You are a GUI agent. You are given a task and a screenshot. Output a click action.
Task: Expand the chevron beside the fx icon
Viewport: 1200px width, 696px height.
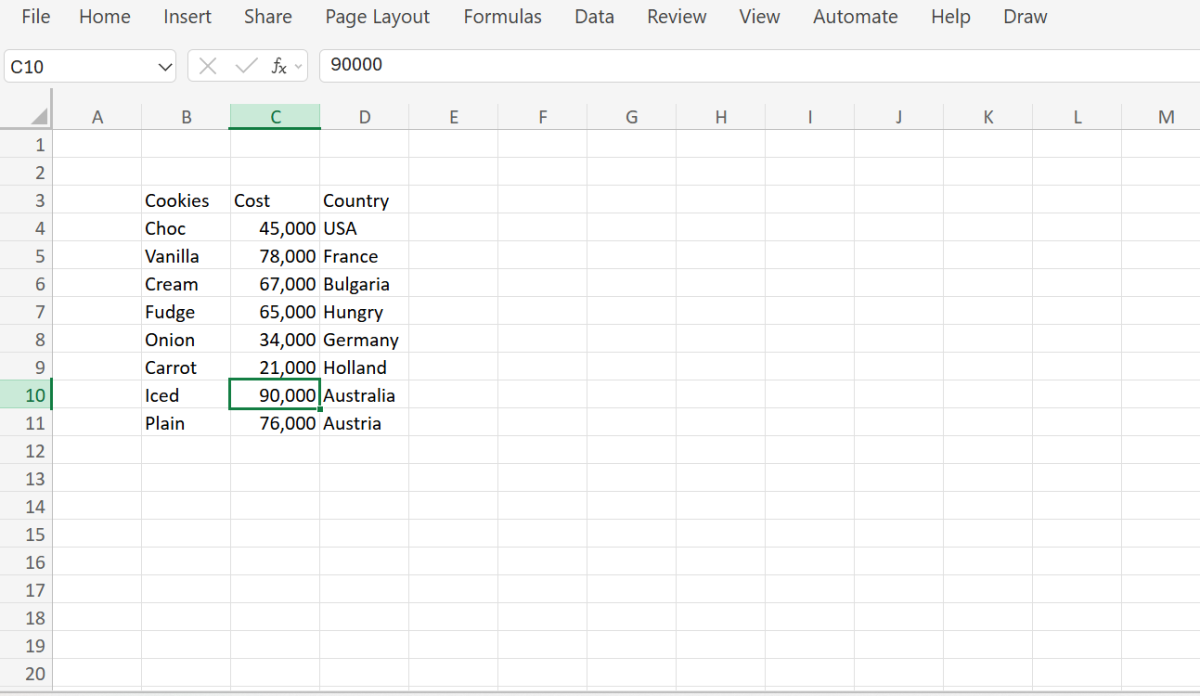click(298, 66)
